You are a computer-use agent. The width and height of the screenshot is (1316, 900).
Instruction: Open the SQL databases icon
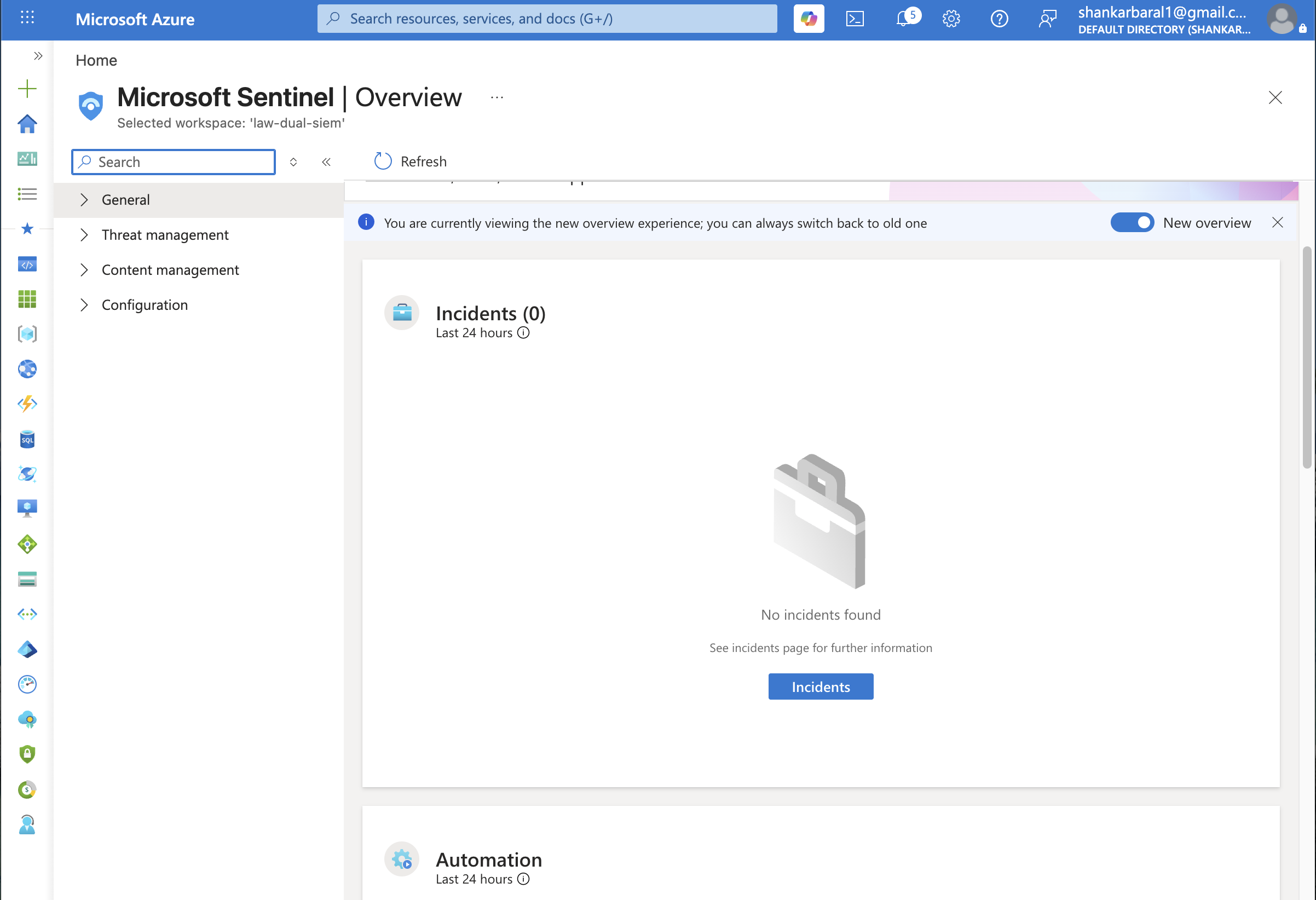coord(27,439)
